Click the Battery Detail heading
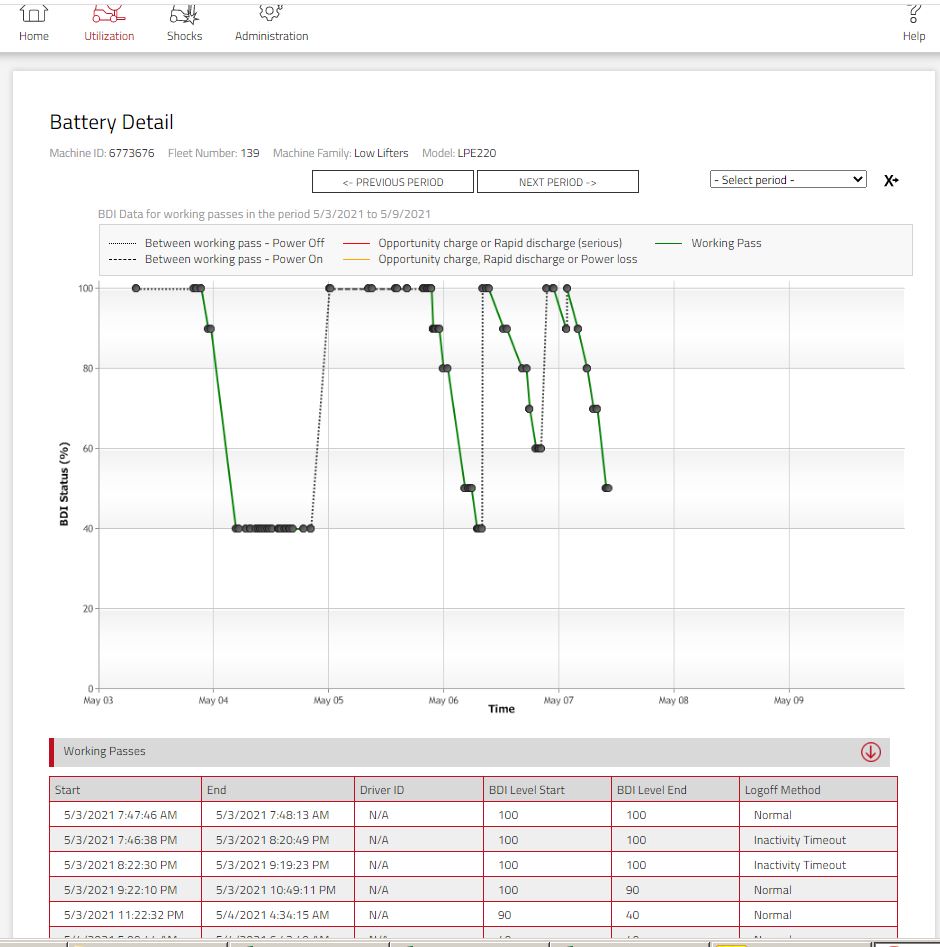 click(x=111, y=123)
